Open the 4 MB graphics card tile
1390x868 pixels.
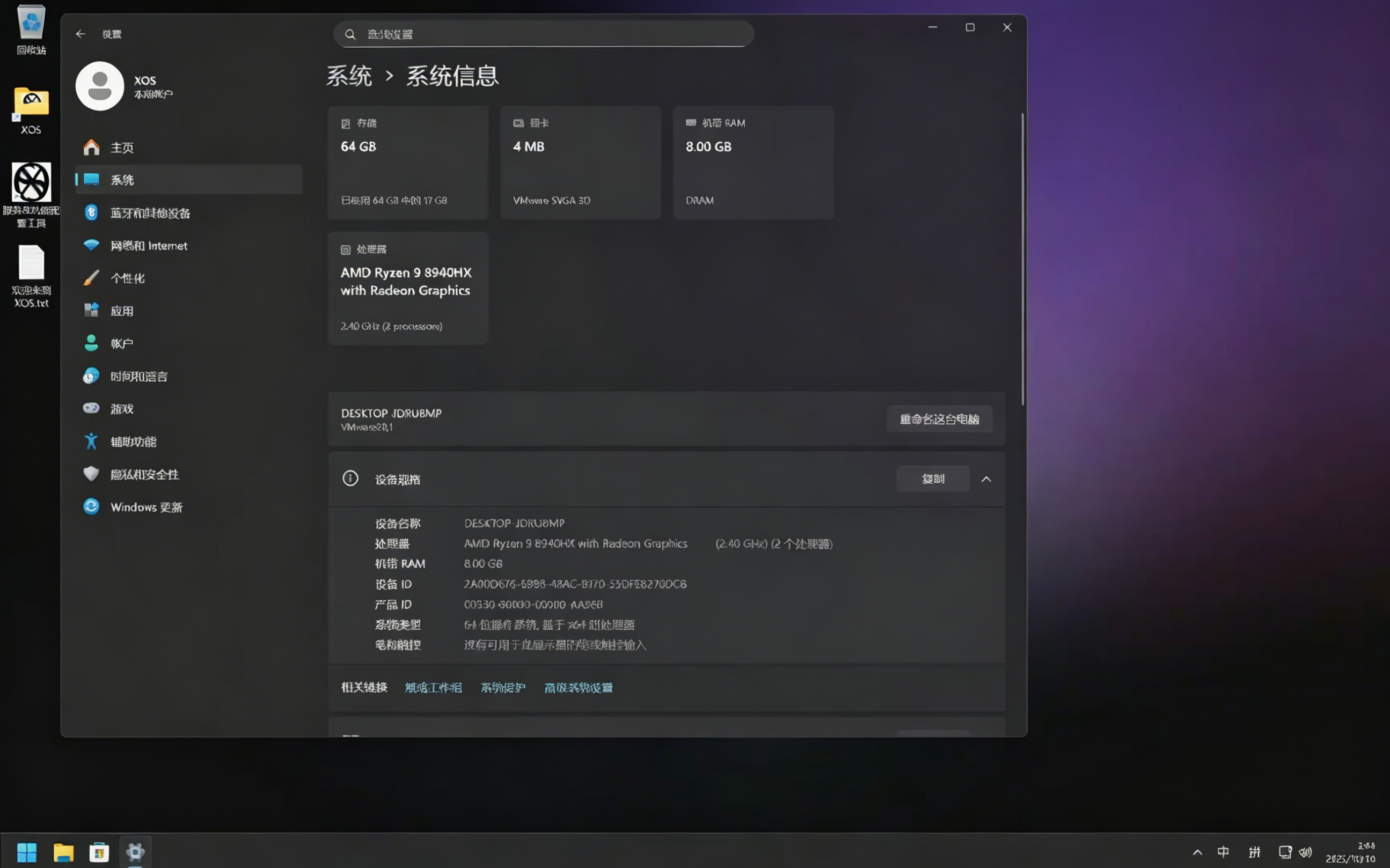pyautogui.click(x=581, y=163)
